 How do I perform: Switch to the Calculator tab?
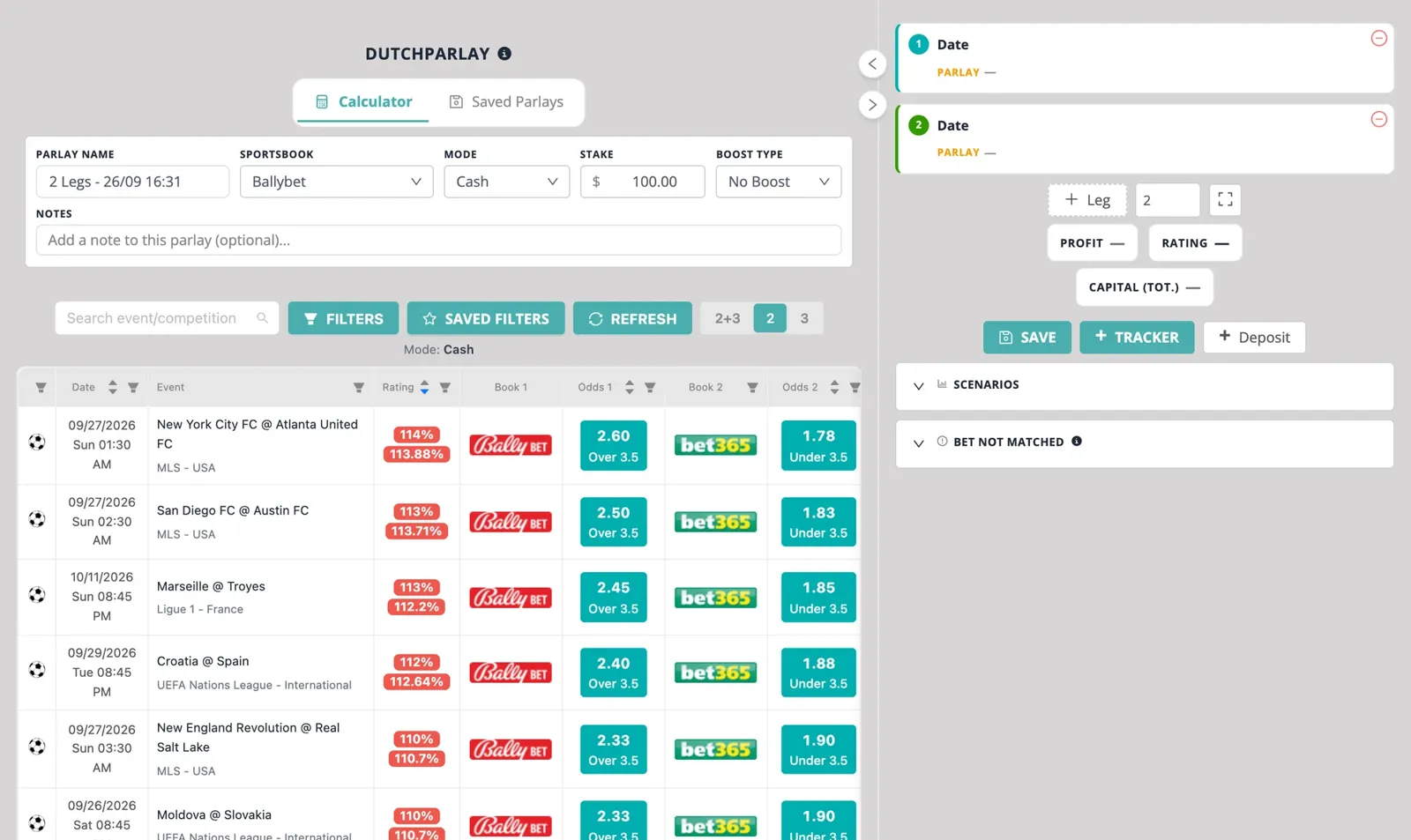pos(363,102)
